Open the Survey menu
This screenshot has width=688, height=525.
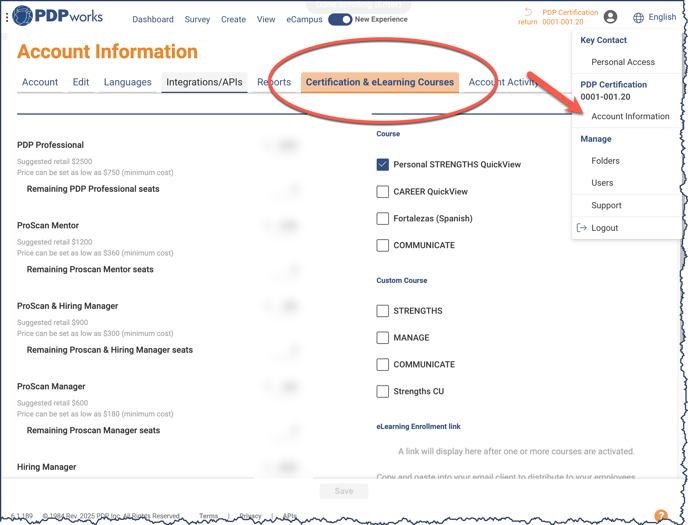[197, 19]
